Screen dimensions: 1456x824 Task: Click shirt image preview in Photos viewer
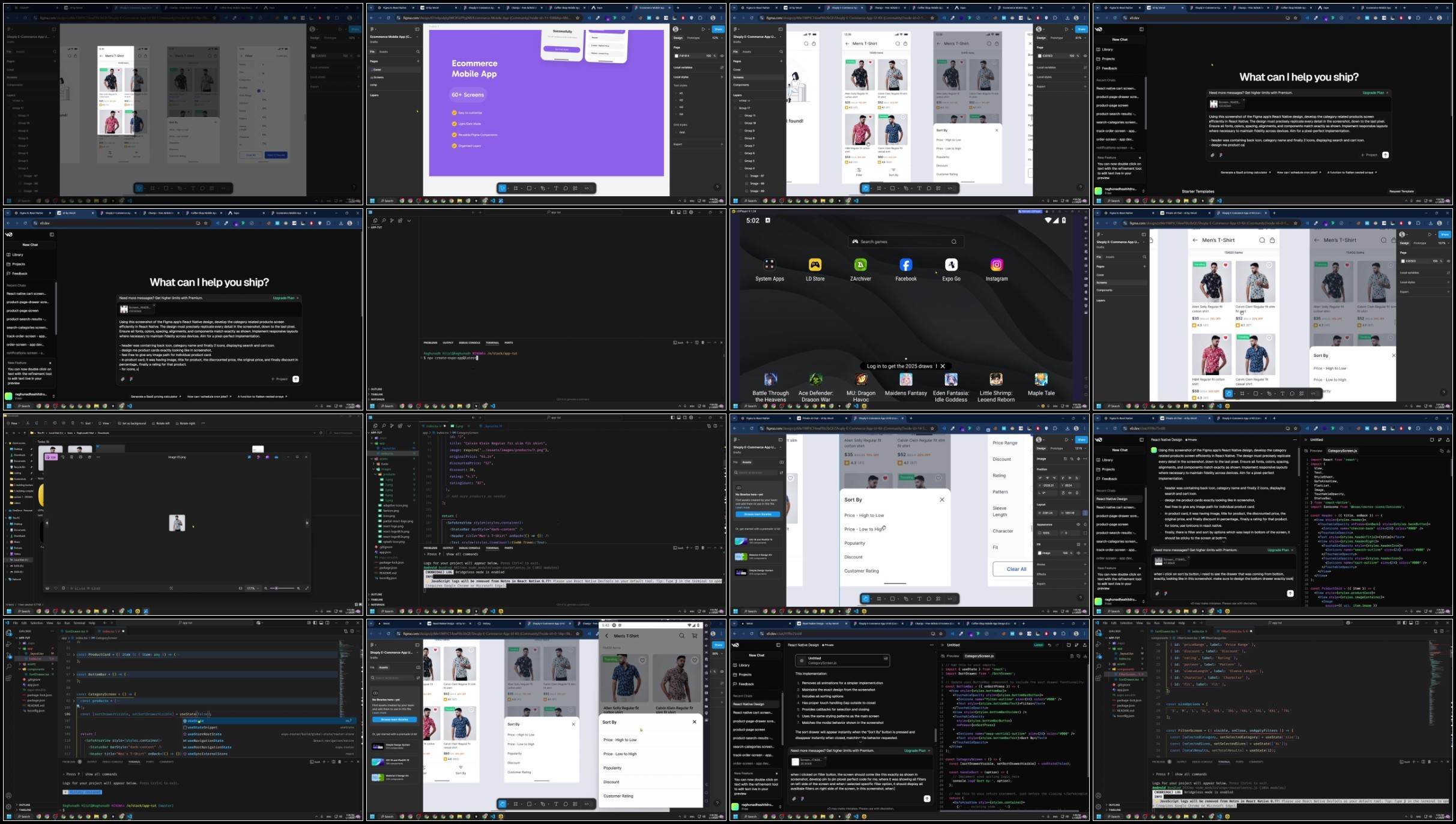177,523
